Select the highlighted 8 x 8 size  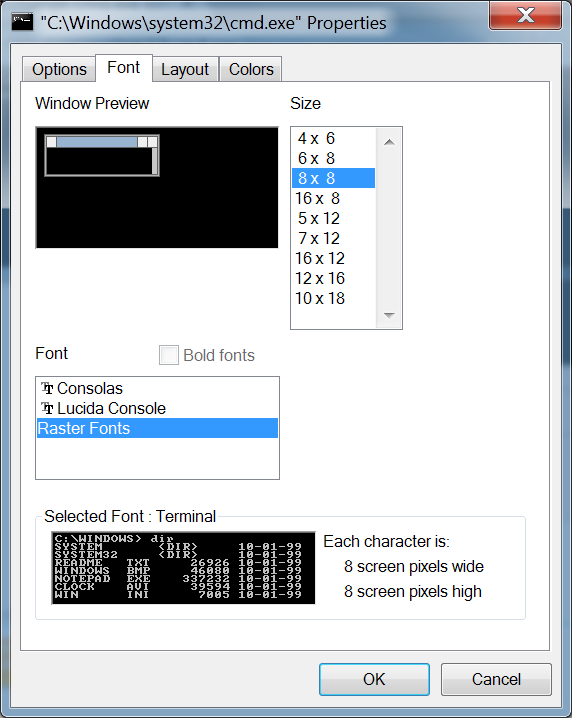click(x=333, y=178)
